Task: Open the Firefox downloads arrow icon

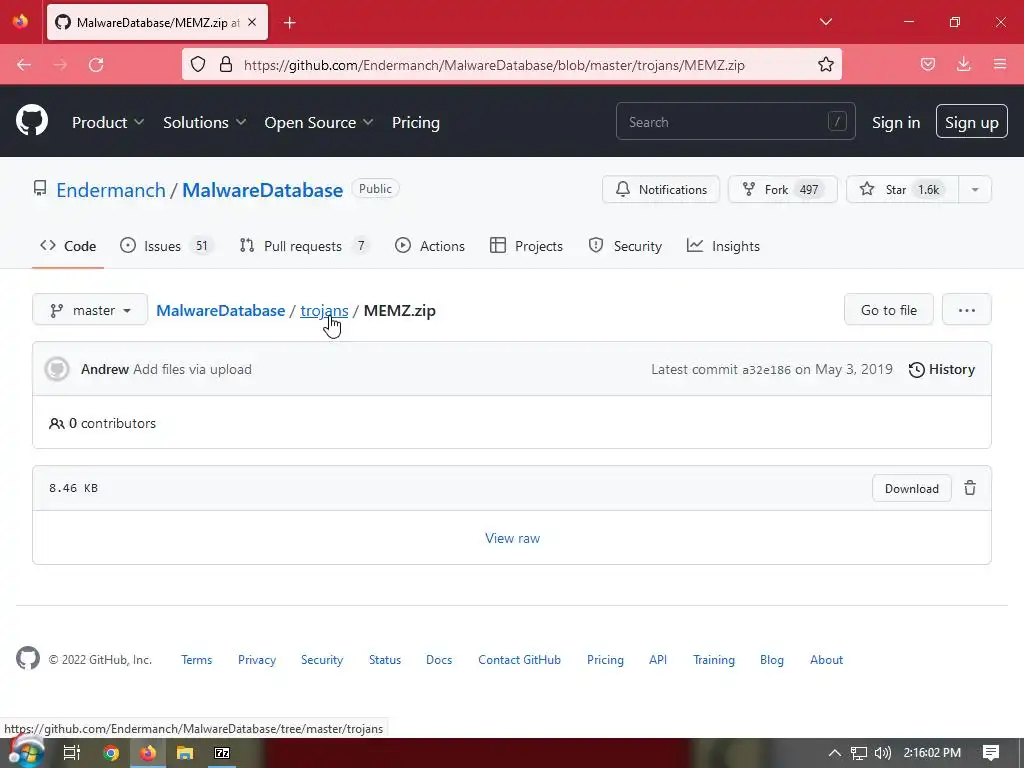Action: tap(963, 65)
